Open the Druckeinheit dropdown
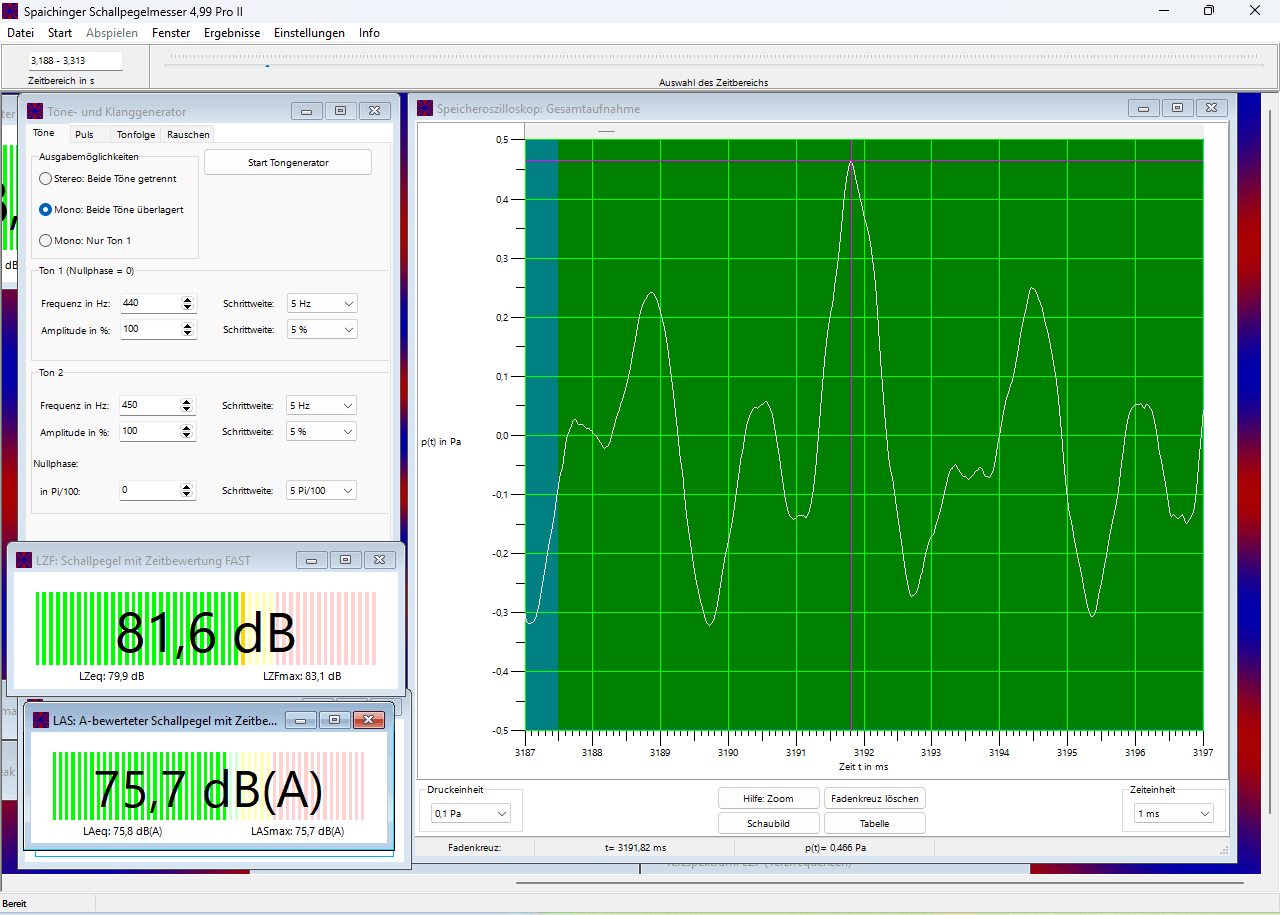This screenshot has height=915, width=1280. (x=472, y=814)
